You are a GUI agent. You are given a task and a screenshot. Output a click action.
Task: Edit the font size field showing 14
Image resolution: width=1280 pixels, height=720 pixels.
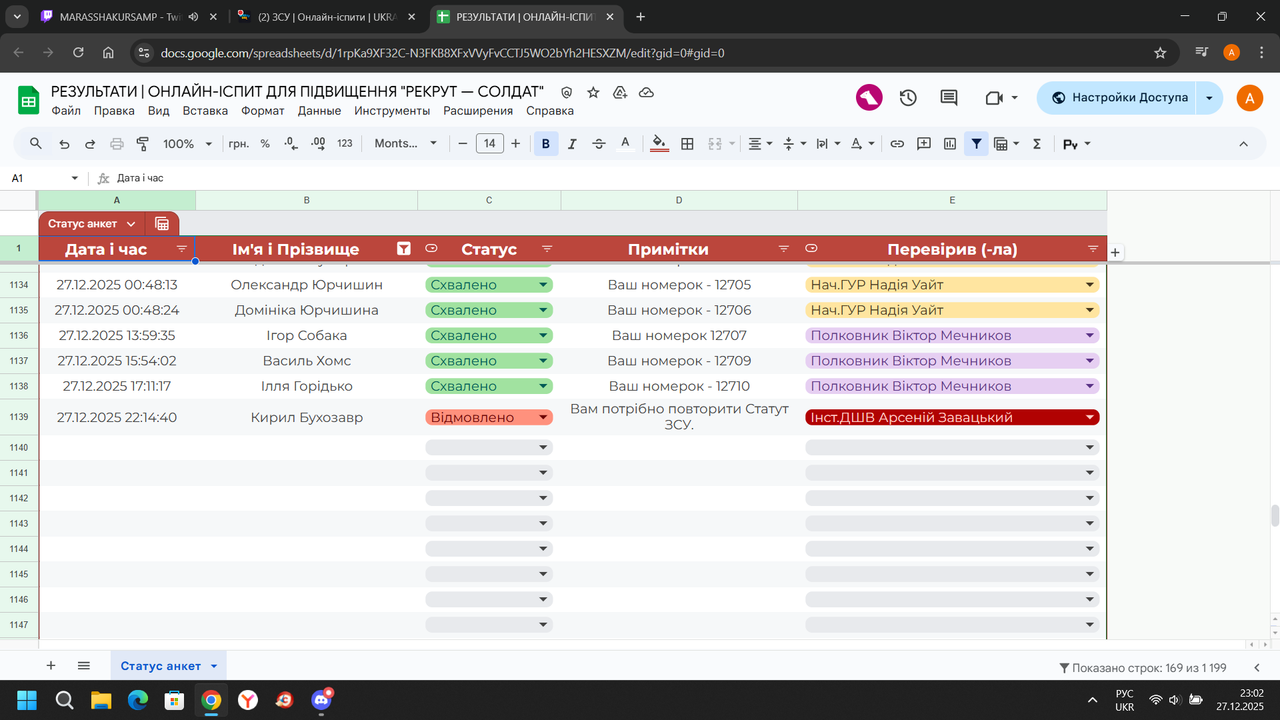pyautogui.click(x=489, y=144)
